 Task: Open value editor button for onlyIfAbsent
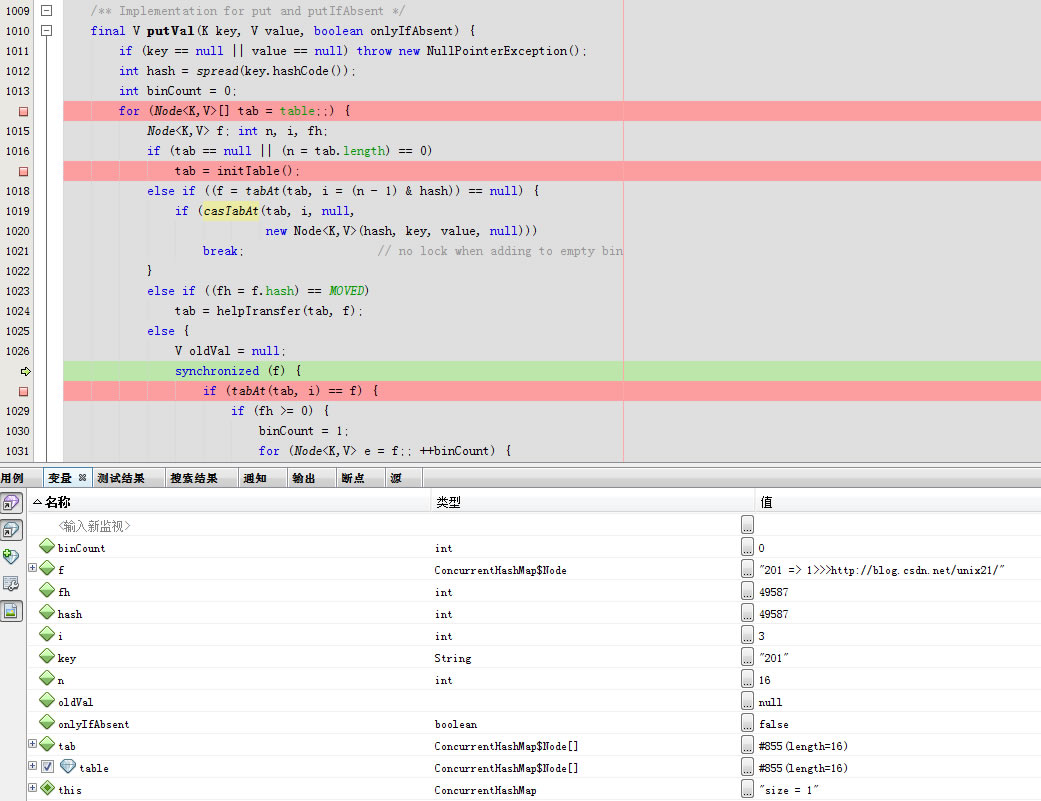(748, 723)
